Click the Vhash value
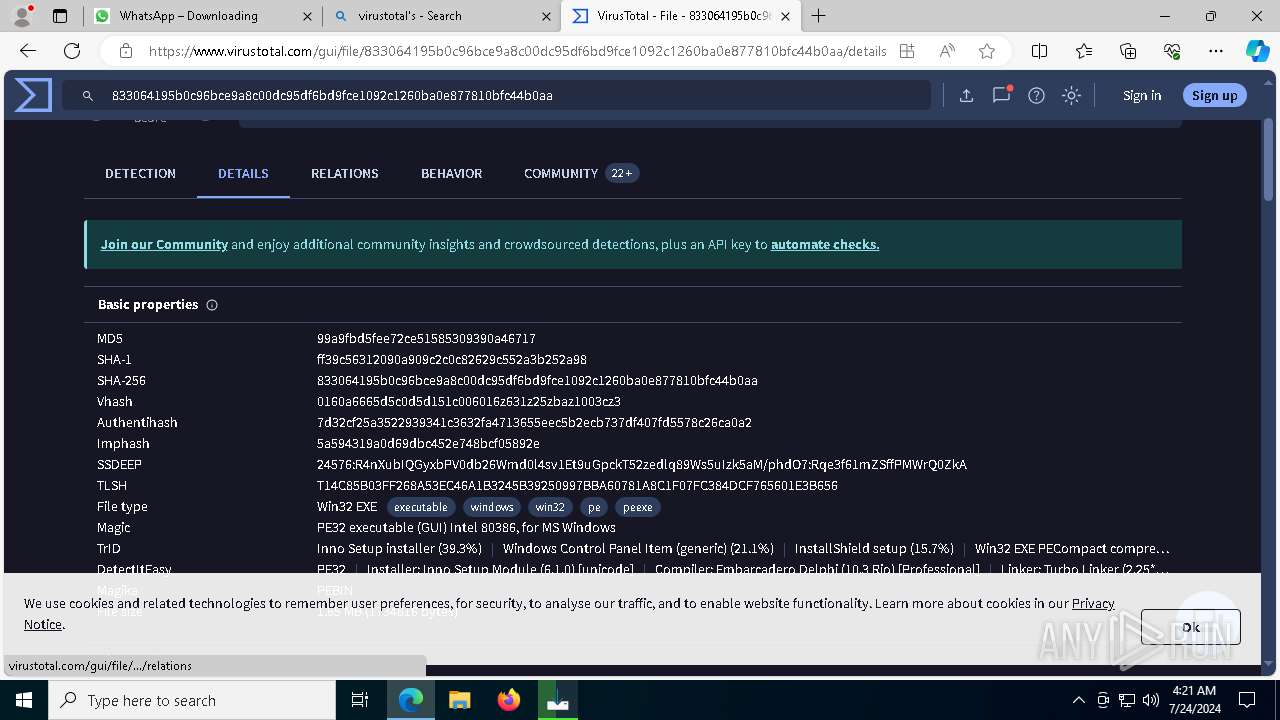 click(469, 402)
